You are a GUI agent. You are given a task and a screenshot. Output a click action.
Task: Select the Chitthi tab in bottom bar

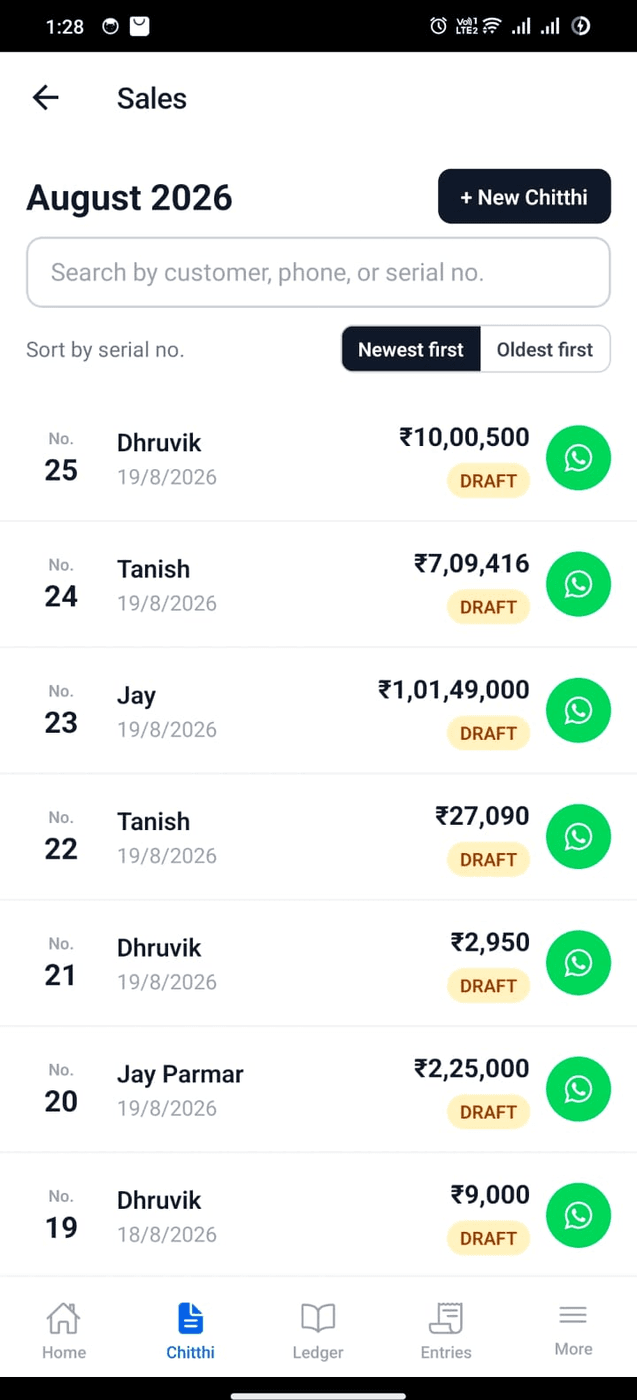click(190, 1331)
